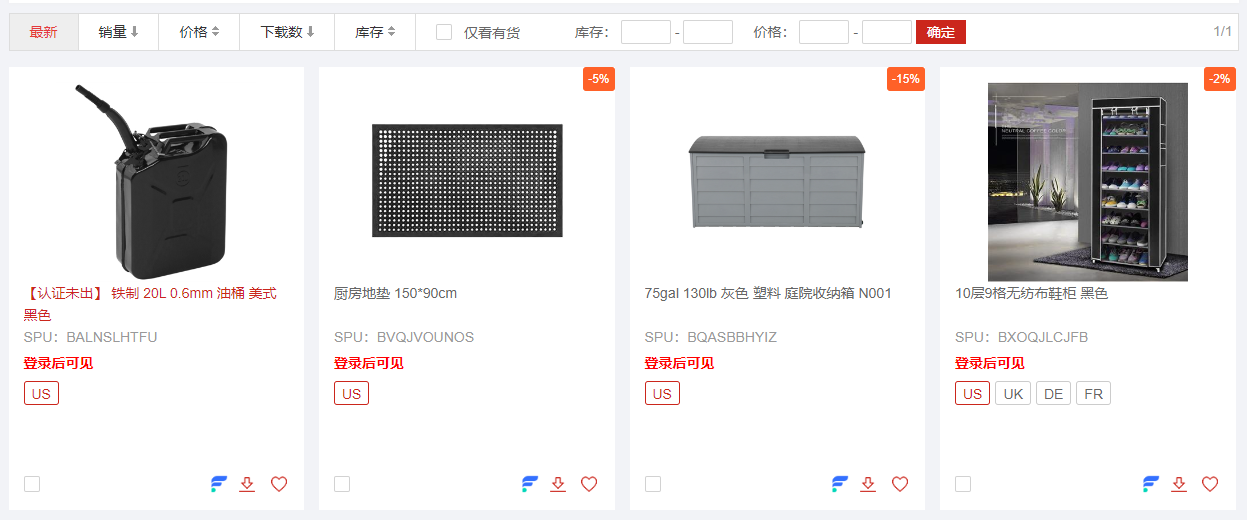Add 庭院收纳箱 N001 to favorites
This screenshot has width=1247, height=520.
coord(900,484)
